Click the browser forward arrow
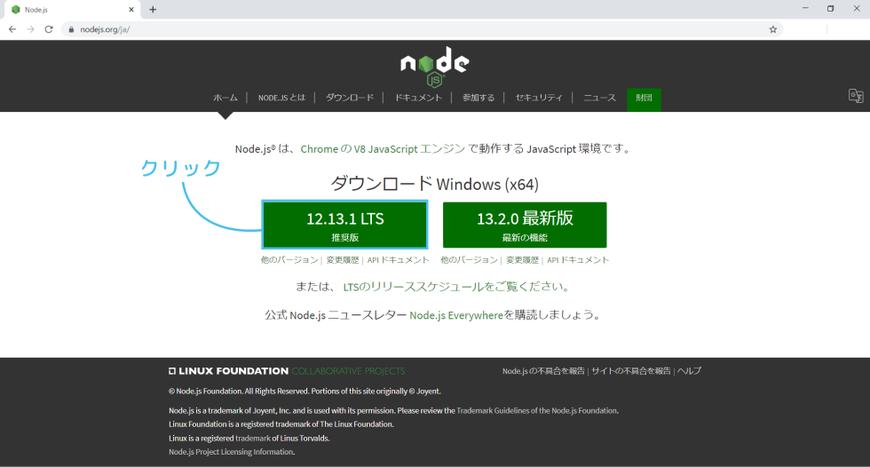Image resolution: width=870 pixels, height=467 pixels. point(31,29)
